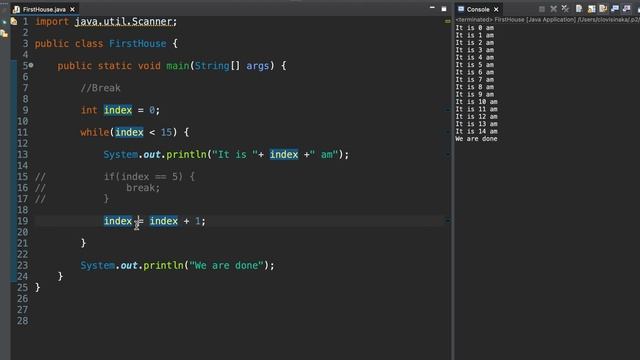Click the Java file icon on FirstHouse.java tab
Viewport: 640px width, 360px height.
(16, 9)
